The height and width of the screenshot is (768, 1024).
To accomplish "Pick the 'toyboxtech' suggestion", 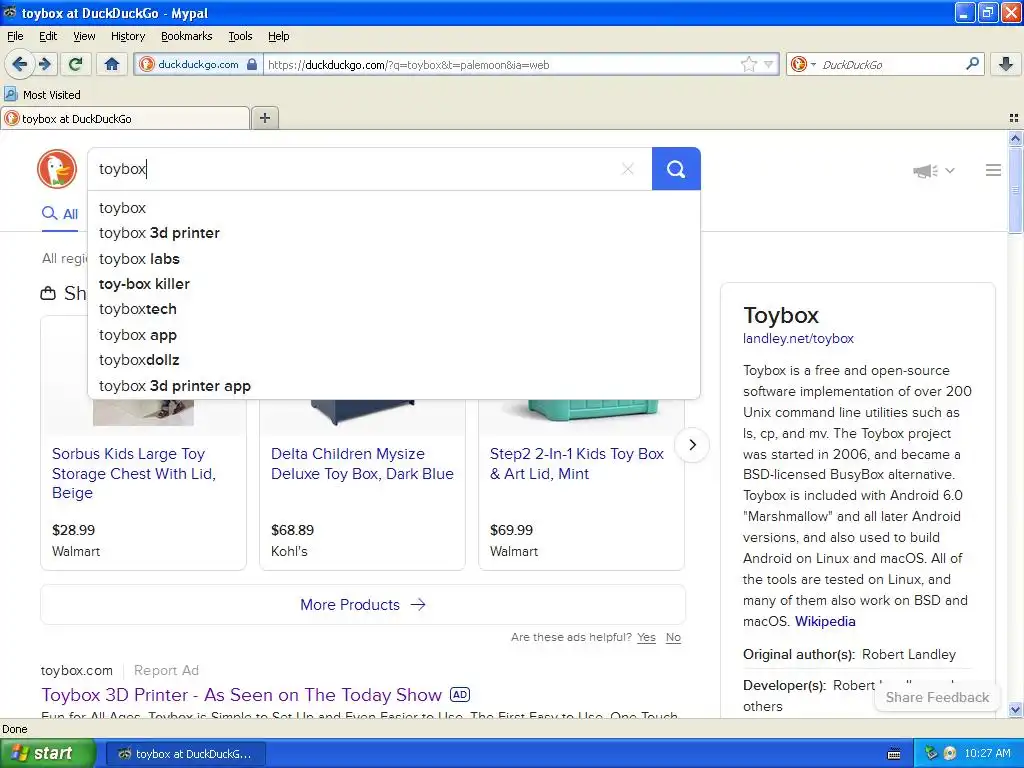I will [x=394, y=309].
